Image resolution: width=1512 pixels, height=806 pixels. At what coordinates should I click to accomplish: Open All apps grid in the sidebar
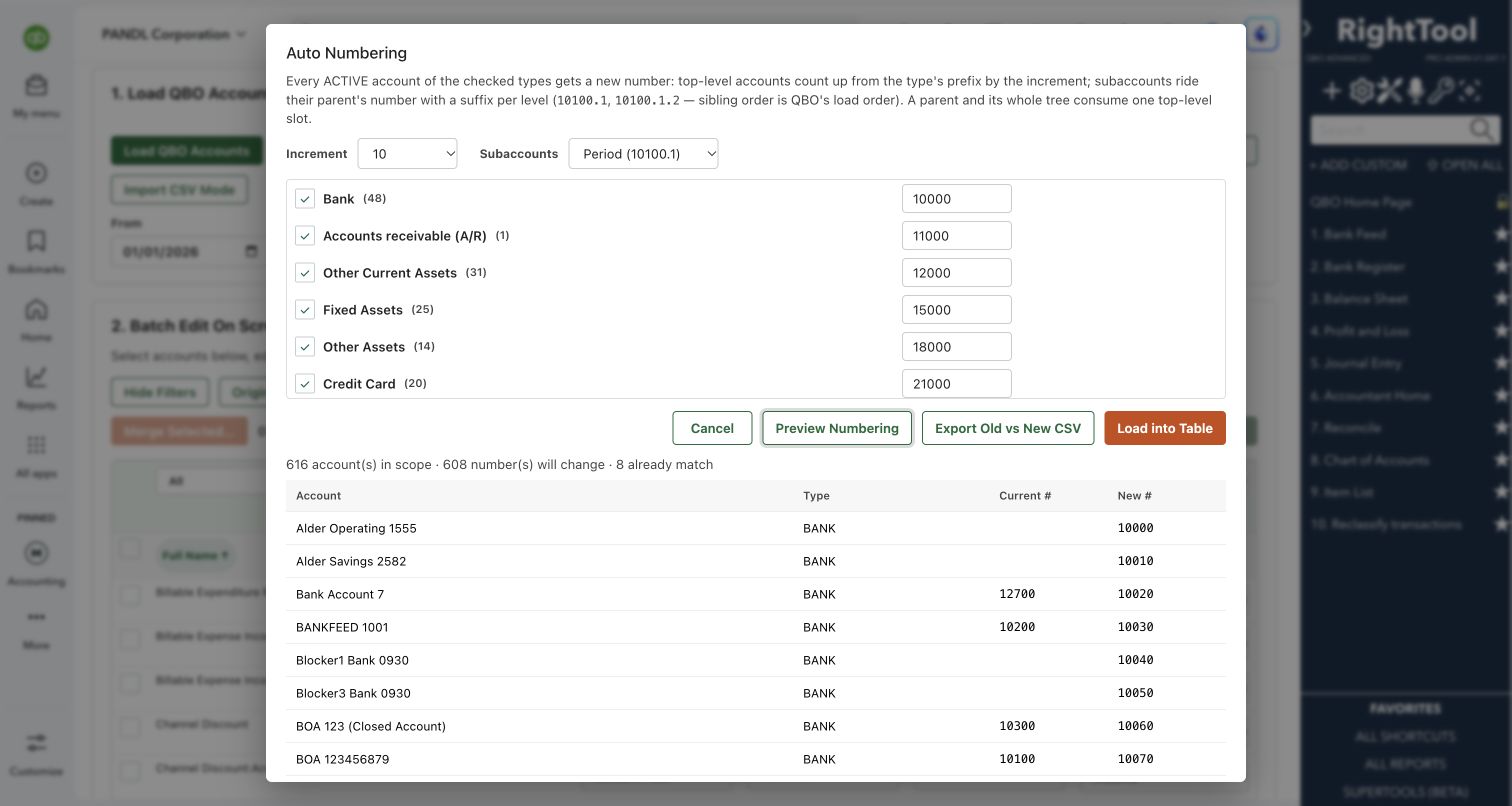(36, 456)
